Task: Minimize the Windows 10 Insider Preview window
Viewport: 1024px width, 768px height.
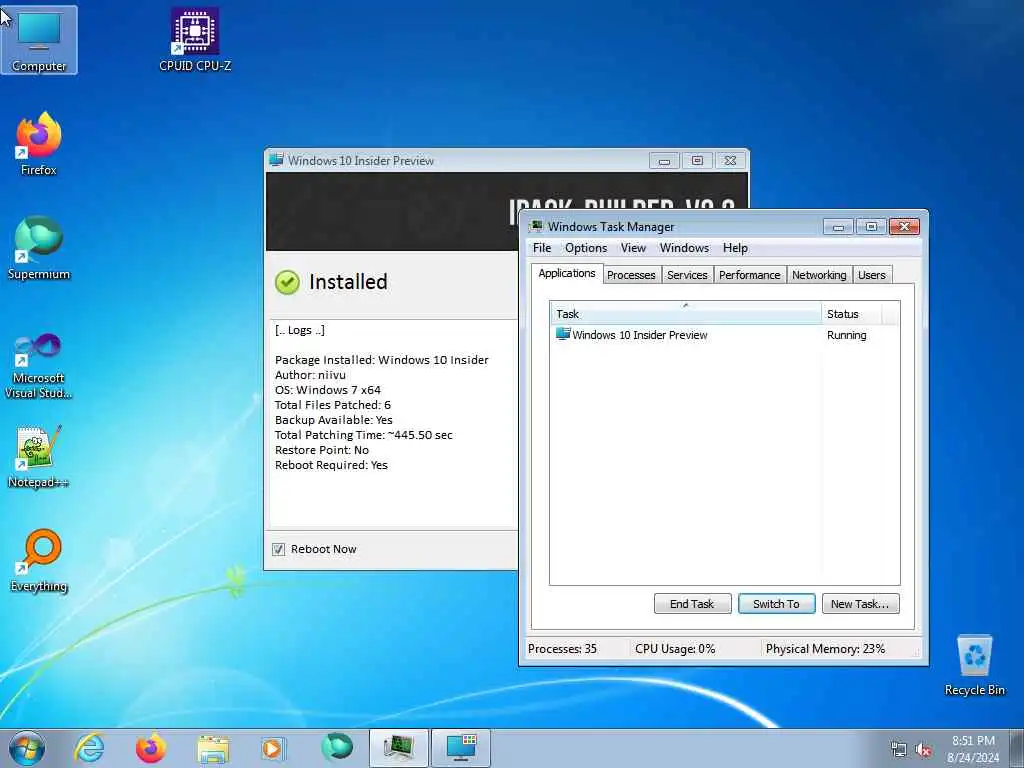Action: pos(664,161)
